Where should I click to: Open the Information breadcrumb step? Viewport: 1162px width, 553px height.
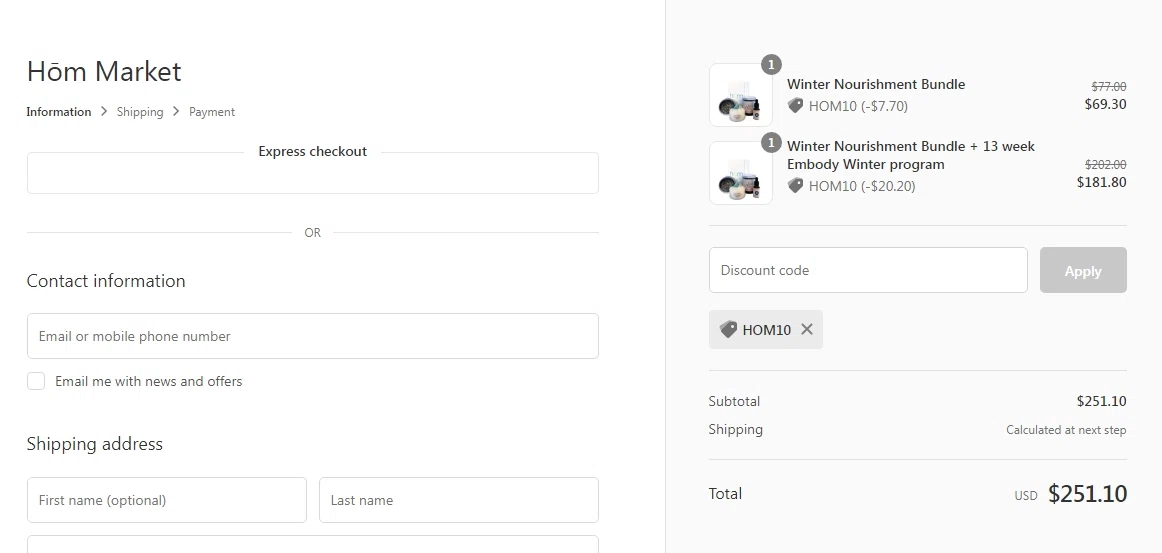coord(59,112)
